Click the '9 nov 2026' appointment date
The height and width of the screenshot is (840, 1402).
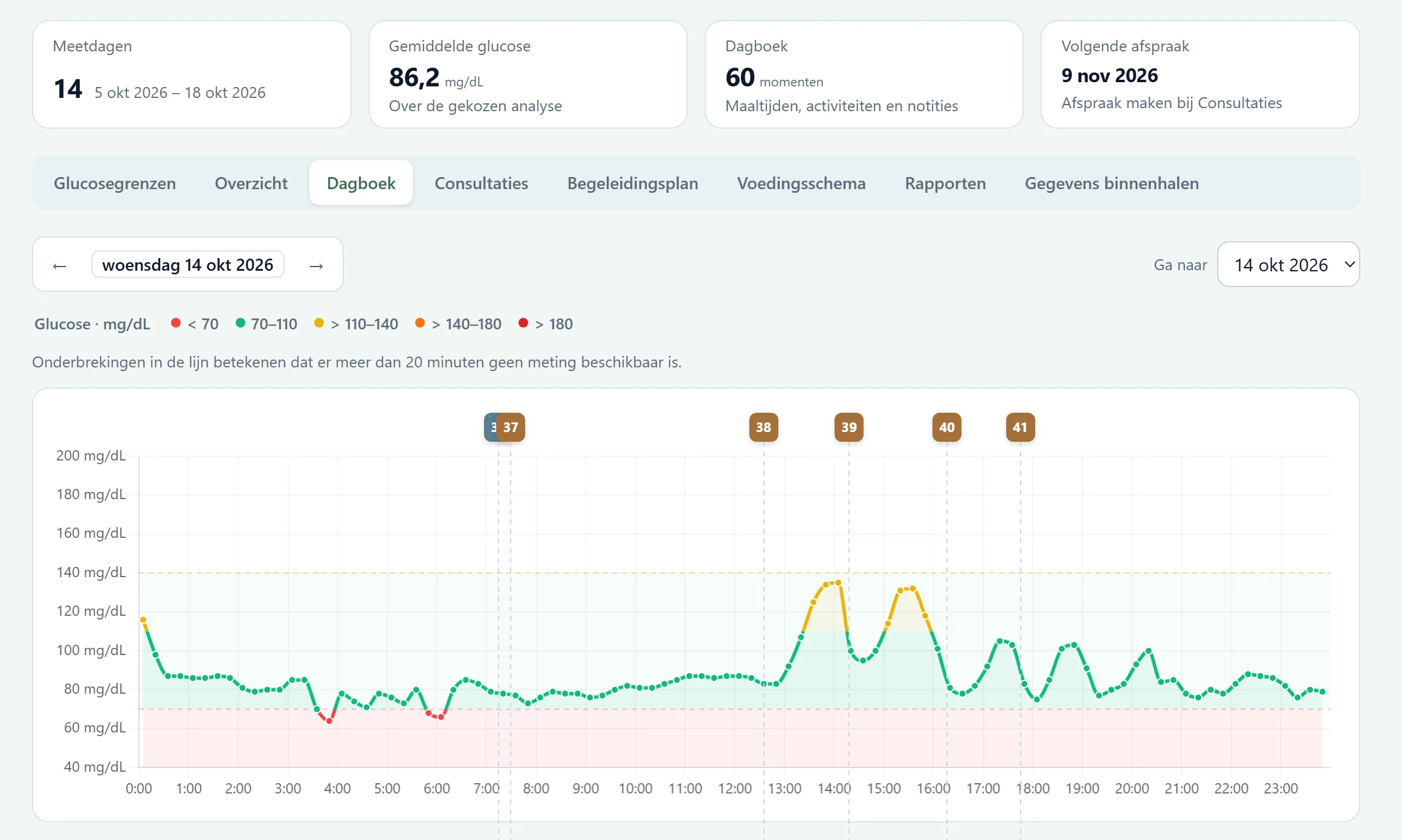coord(1110,76)
